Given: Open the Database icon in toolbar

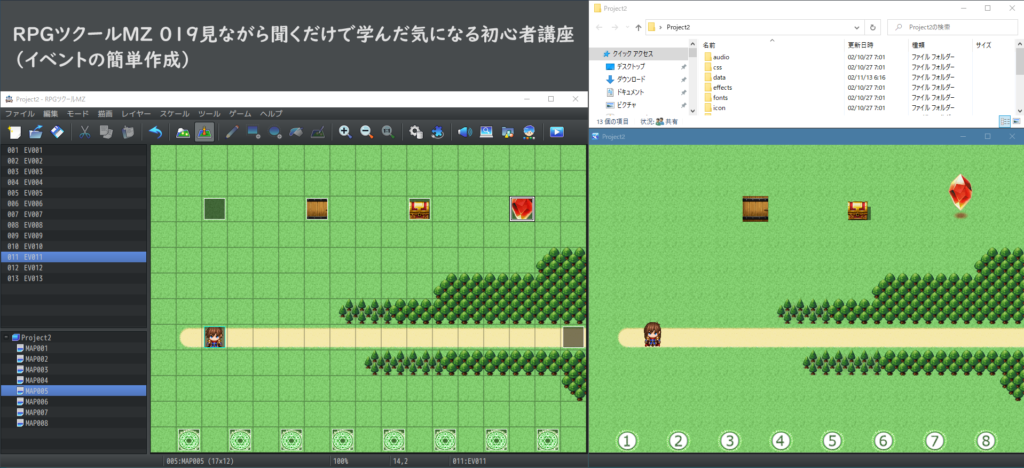Looking at the screenshot, I should point(415,132).
